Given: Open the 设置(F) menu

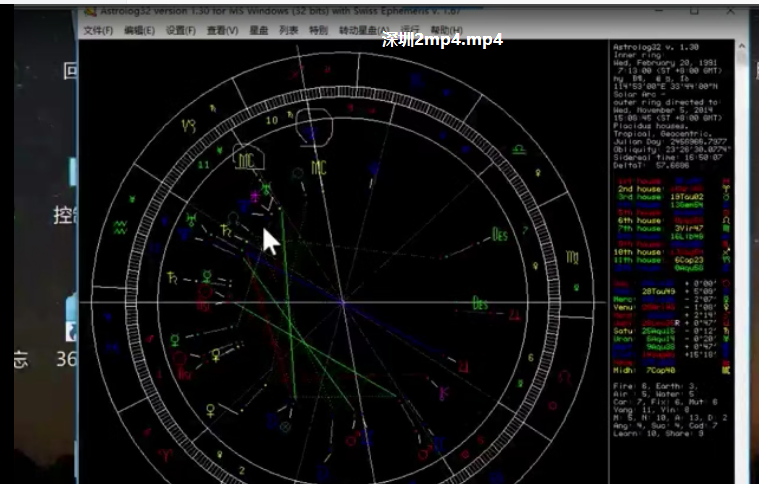Looking at the screenshot, I should (181, 30).
